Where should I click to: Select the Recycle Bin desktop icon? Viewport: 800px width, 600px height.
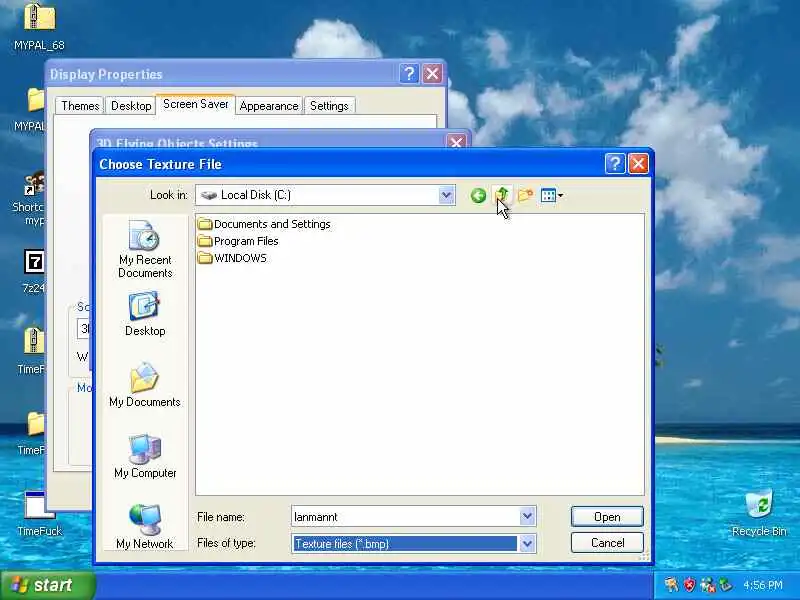click(x=759, y=513)
